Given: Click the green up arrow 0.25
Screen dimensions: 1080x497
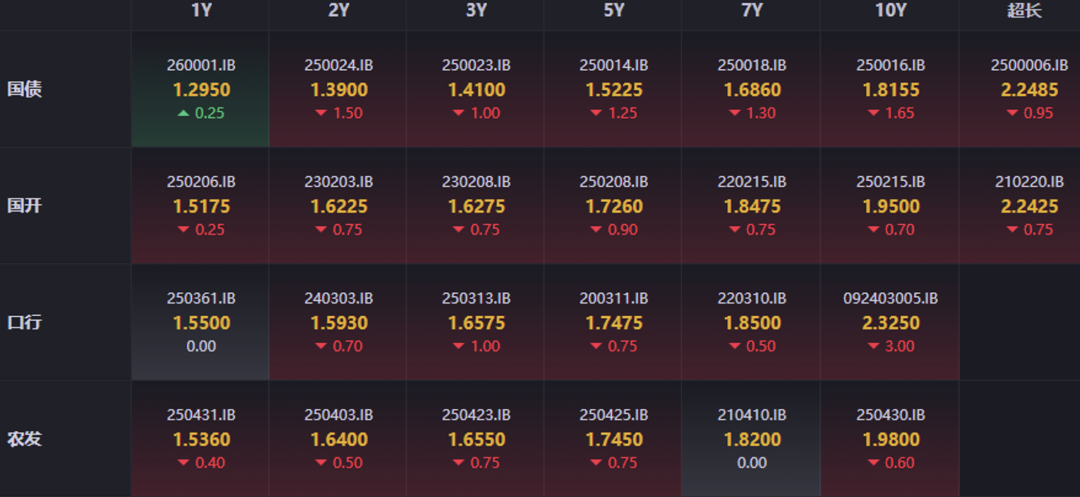Looking at the screenshot, I should pos(183,113).
